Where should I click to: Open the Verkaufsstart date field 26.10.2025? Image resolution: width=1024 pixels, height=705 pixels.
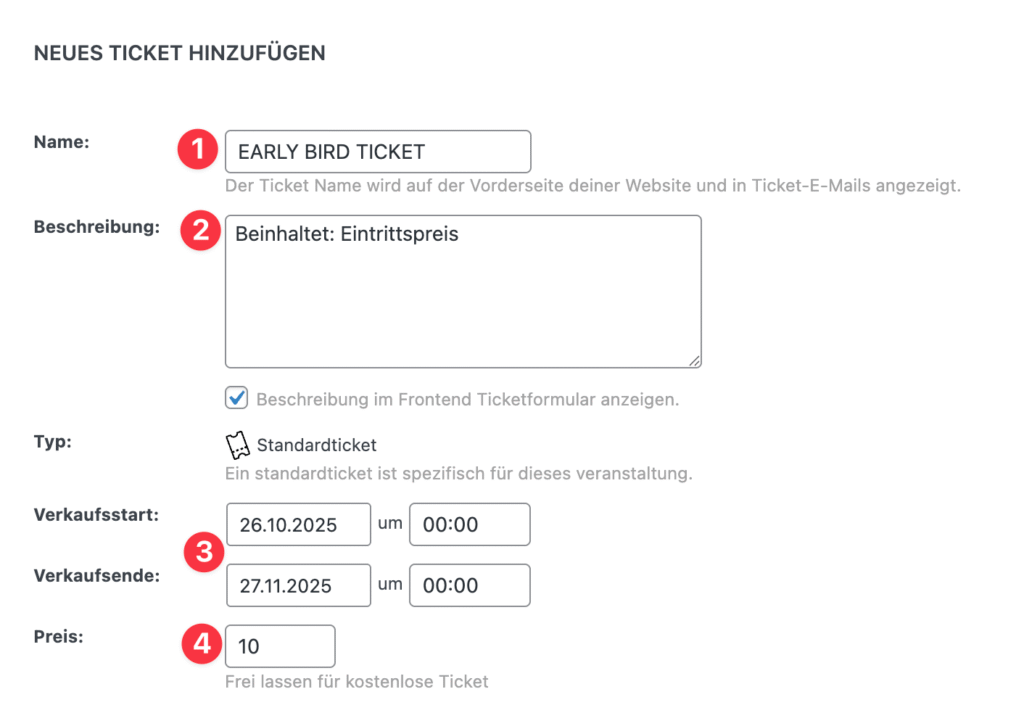click(x=298, y=524)
